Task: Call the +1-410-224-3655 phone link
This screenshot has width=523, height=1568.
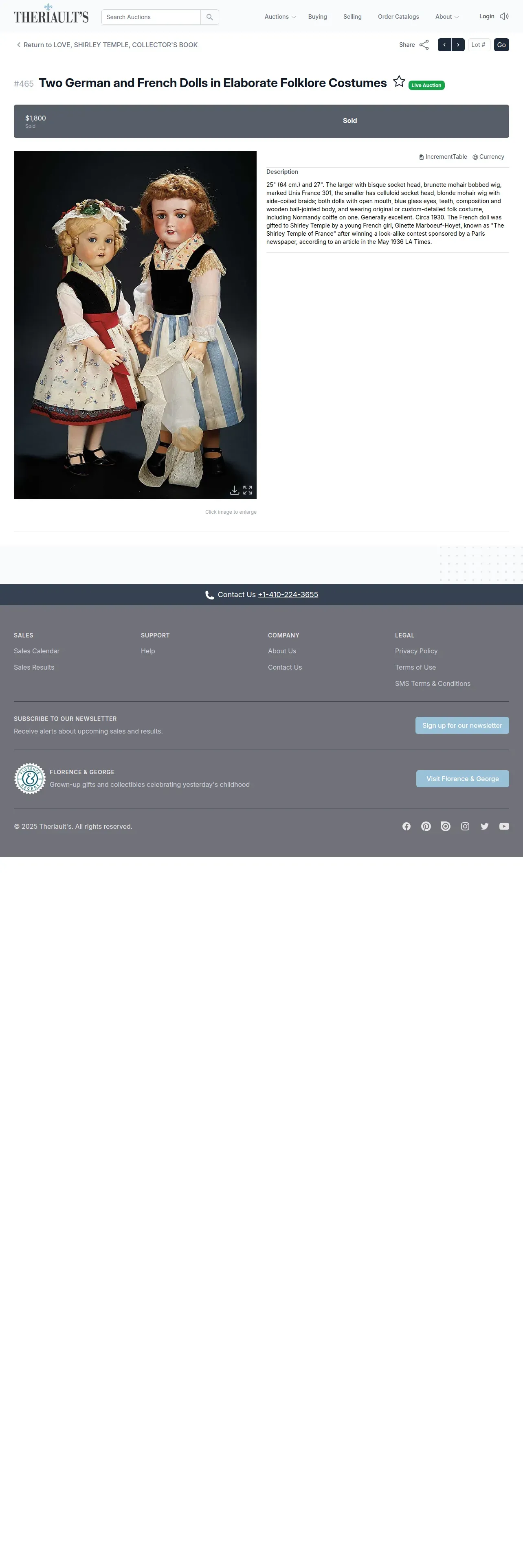Action: tap(288, 595)
